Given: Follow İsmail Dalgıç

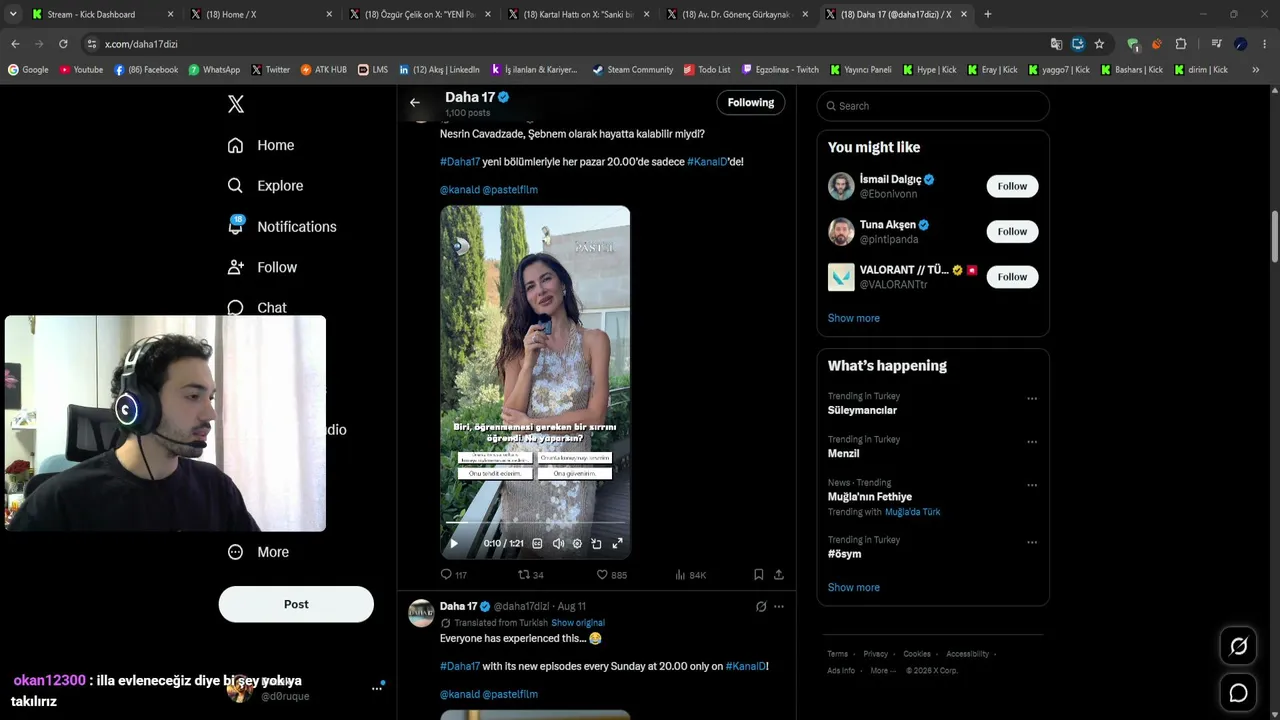Looking at the screenshot, I should point(1012,186).
